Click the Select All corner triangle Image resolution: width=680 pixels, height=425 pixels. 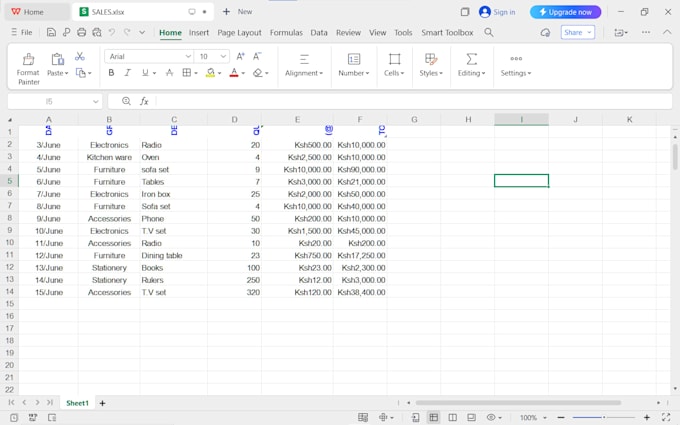click(10, 120)
